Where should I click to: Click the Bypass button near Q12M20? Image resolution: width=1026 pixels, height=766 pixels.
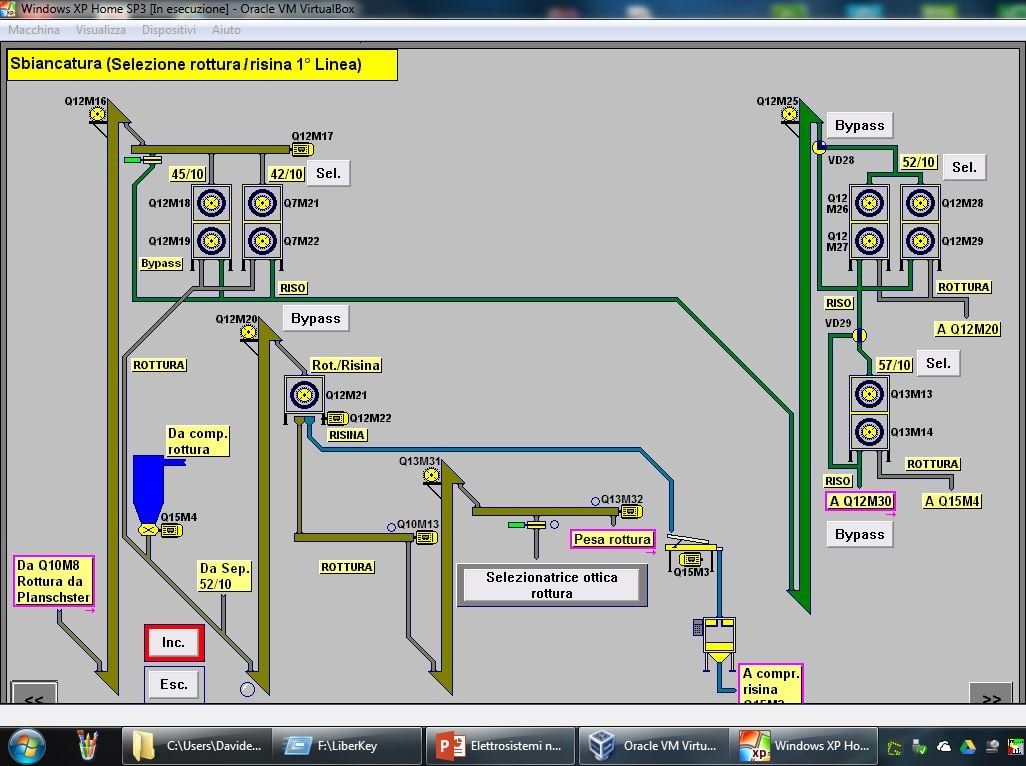pos(315,318)
